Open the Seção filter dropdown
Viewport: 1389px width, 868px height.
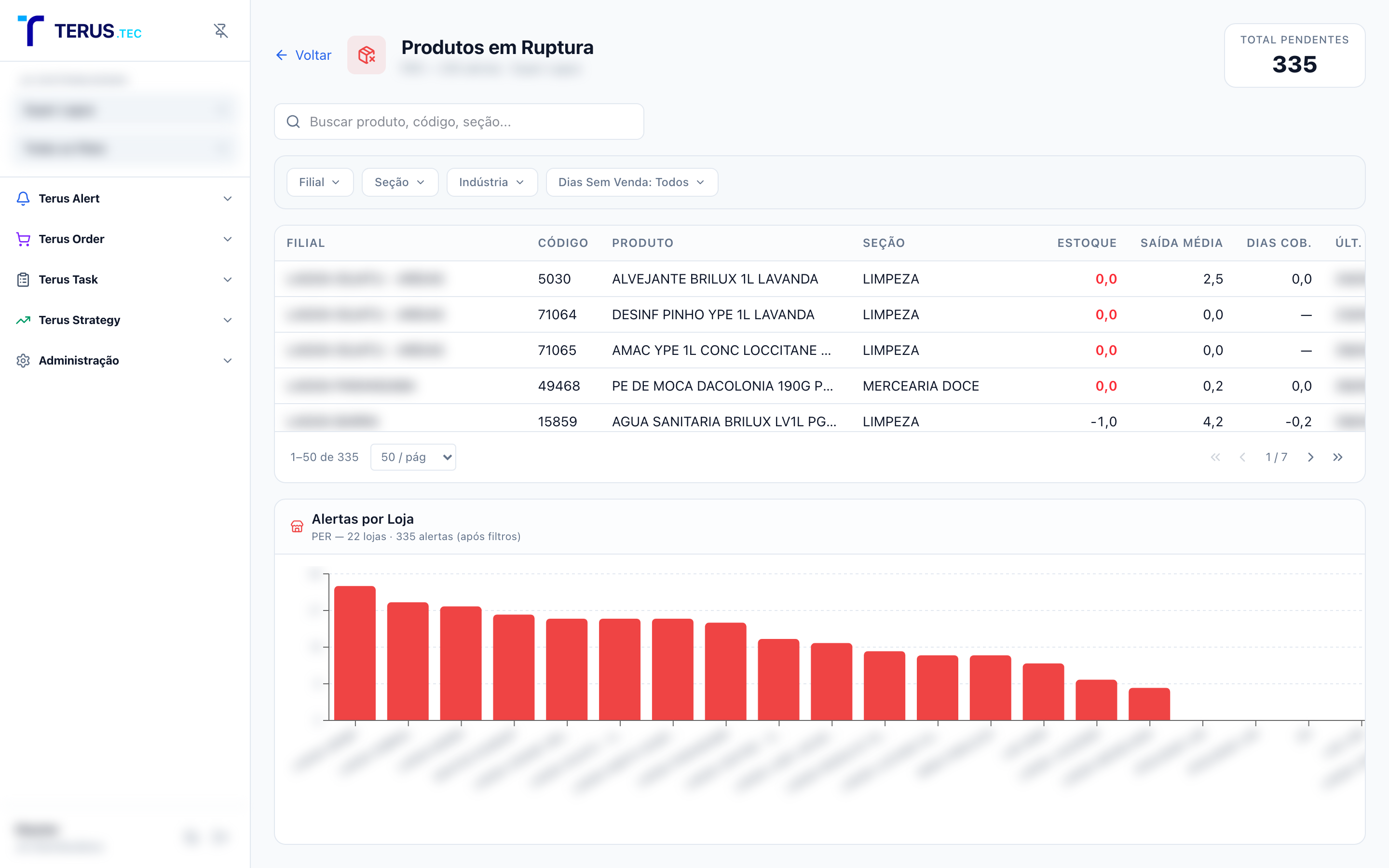pyautogui.click(x=400, y=182)
